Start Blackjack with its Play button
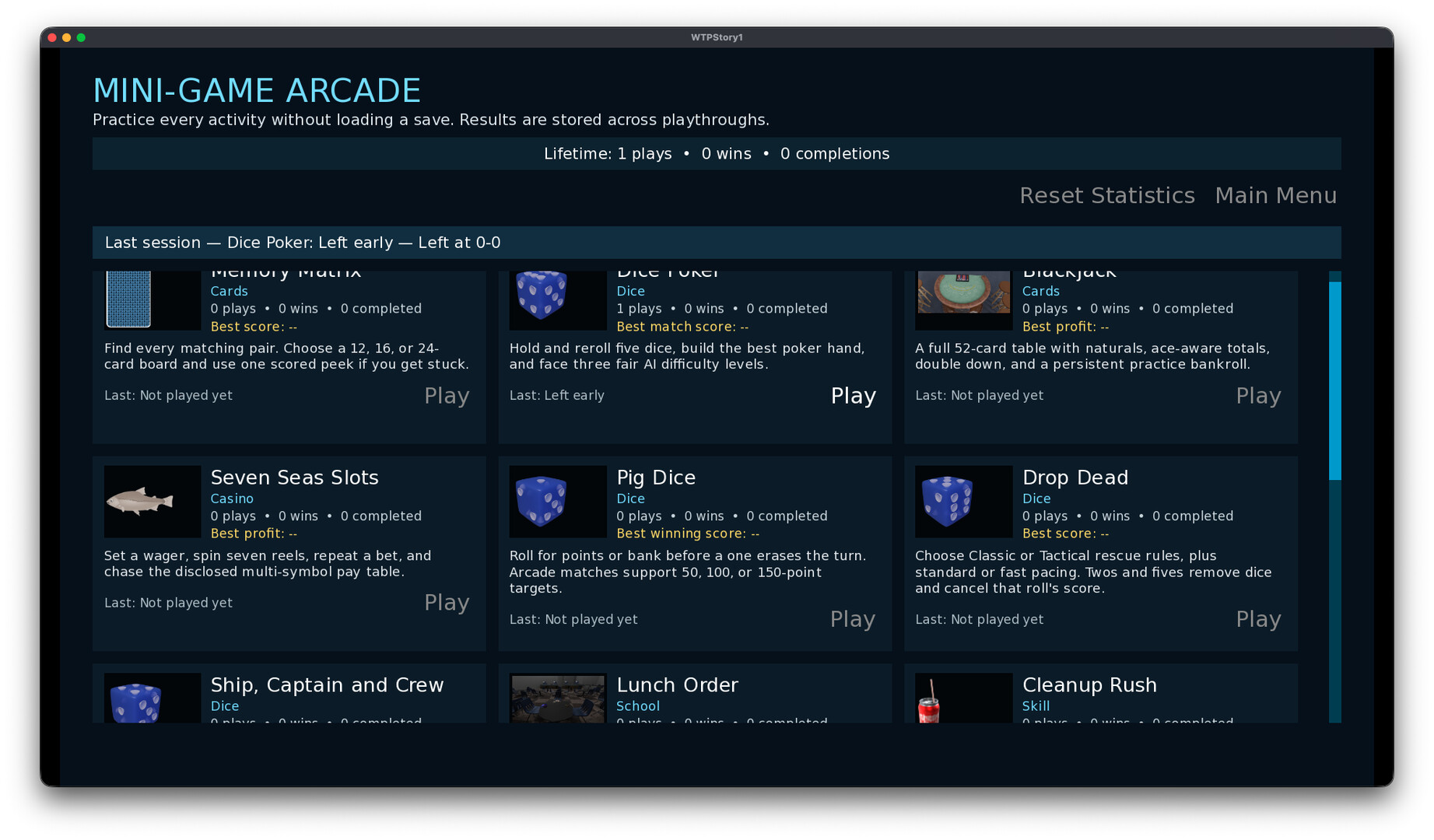Viewport: 1434px width, 840px height. point(1258,396)
